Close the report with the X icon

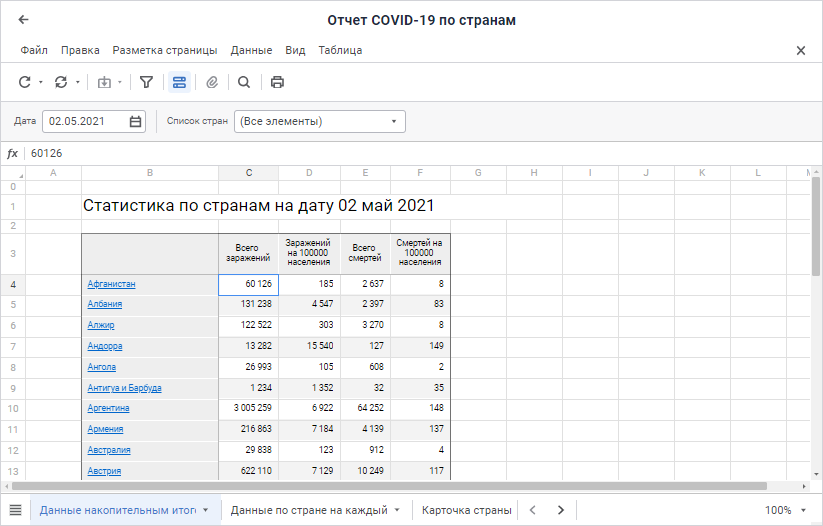click(x=800, y=50)
